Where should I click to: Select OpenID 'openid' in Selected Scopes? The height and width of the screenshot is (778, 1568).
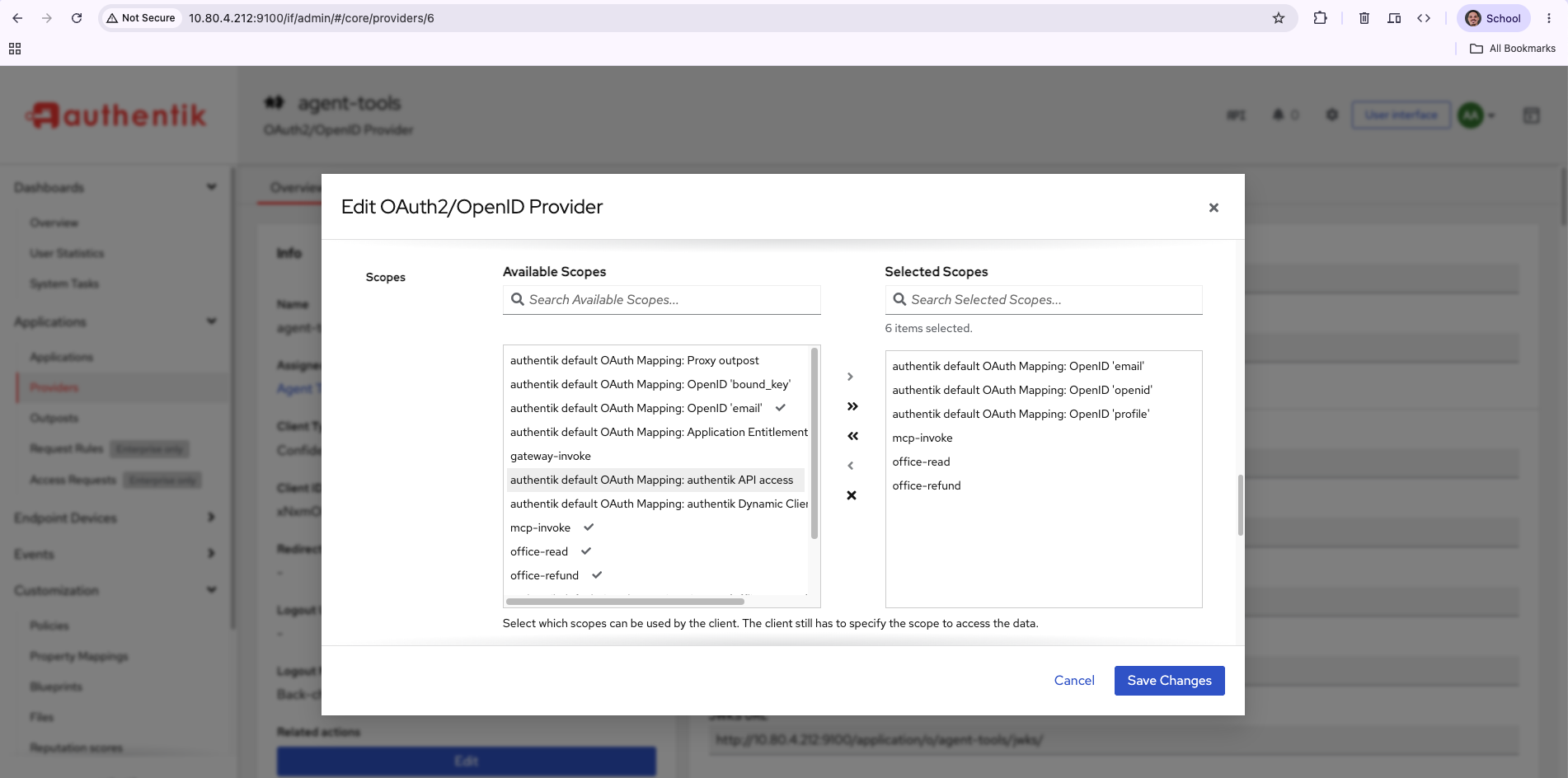[1044, 390]
